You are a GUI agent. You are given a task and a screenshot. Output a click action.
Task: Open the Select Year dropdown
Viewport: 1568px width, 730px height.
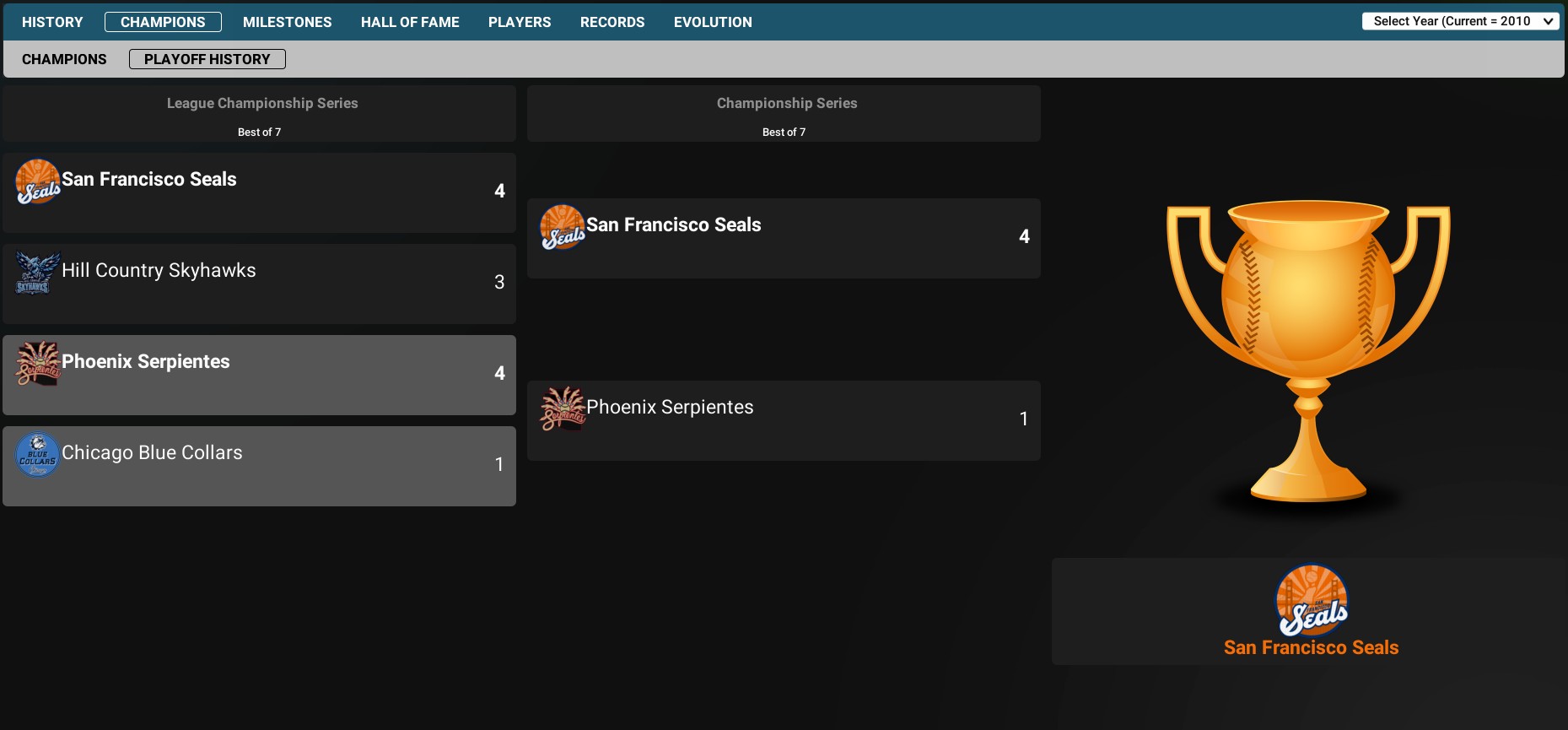point(1460,21)
